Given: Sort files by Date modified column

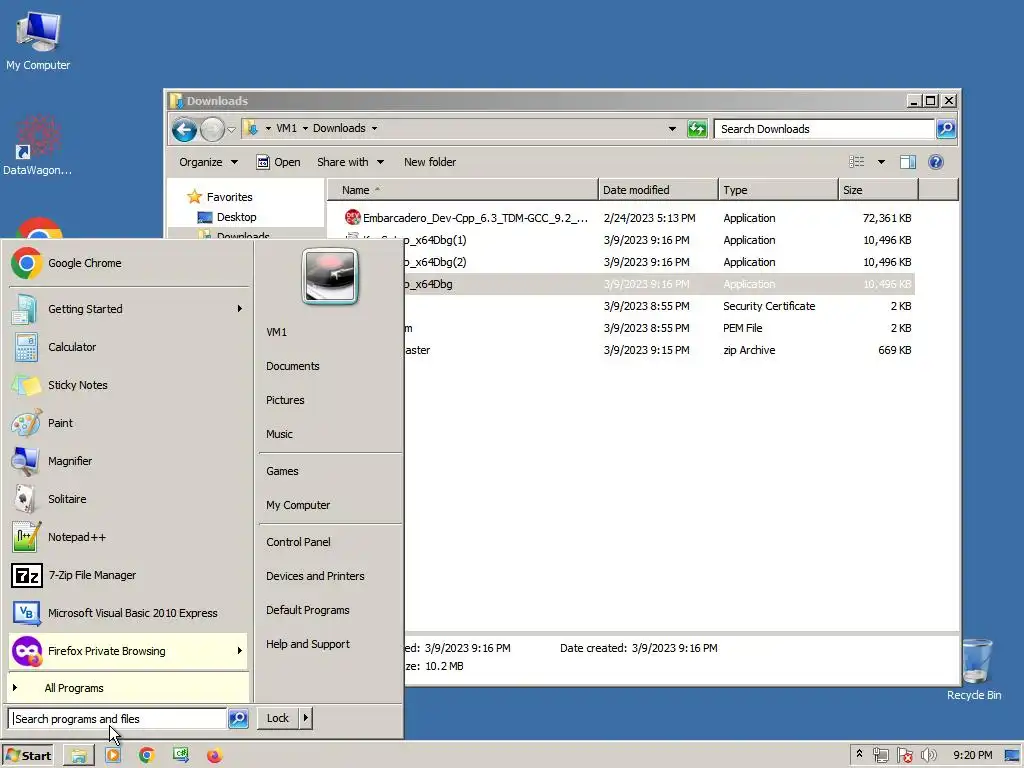Looking at the screenshot, I should click(x=658, y=190).
